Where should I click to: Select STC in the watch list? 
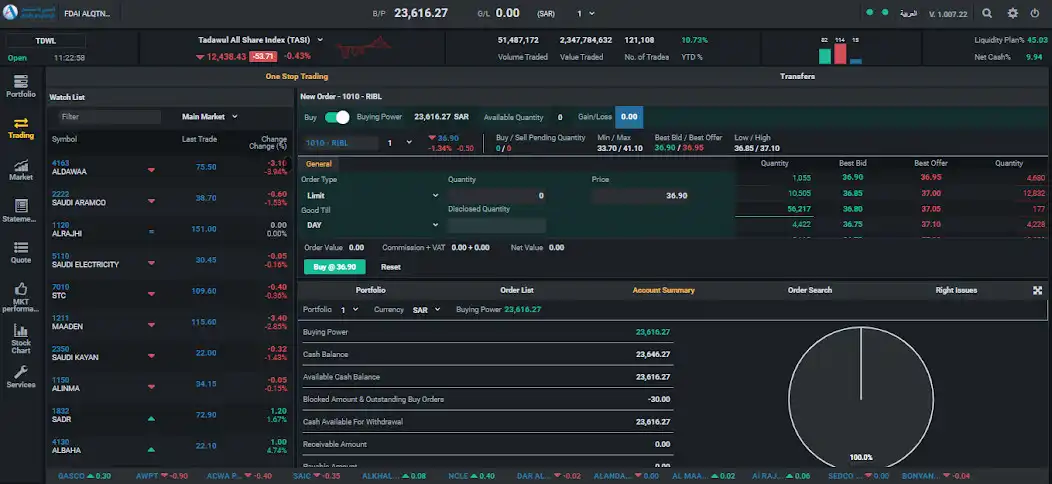pyautogui.click(x=170, y=291)
